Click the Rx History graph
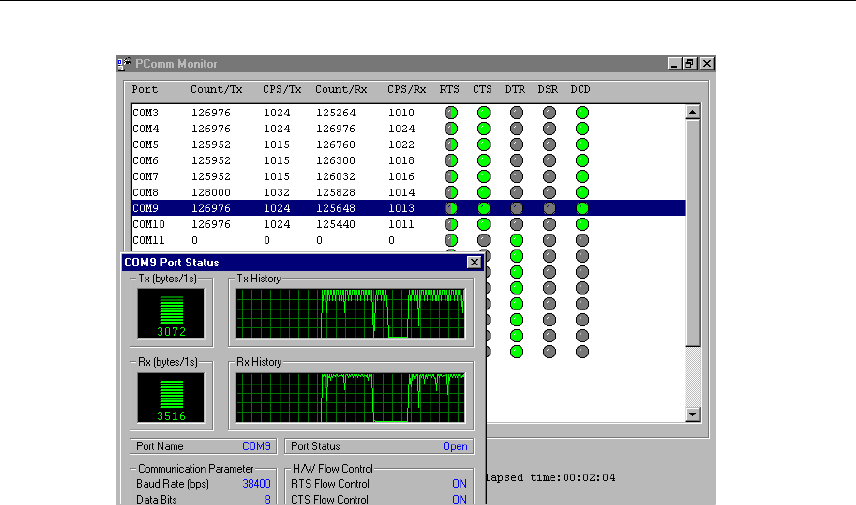The image size is (856, 505). 350,398
